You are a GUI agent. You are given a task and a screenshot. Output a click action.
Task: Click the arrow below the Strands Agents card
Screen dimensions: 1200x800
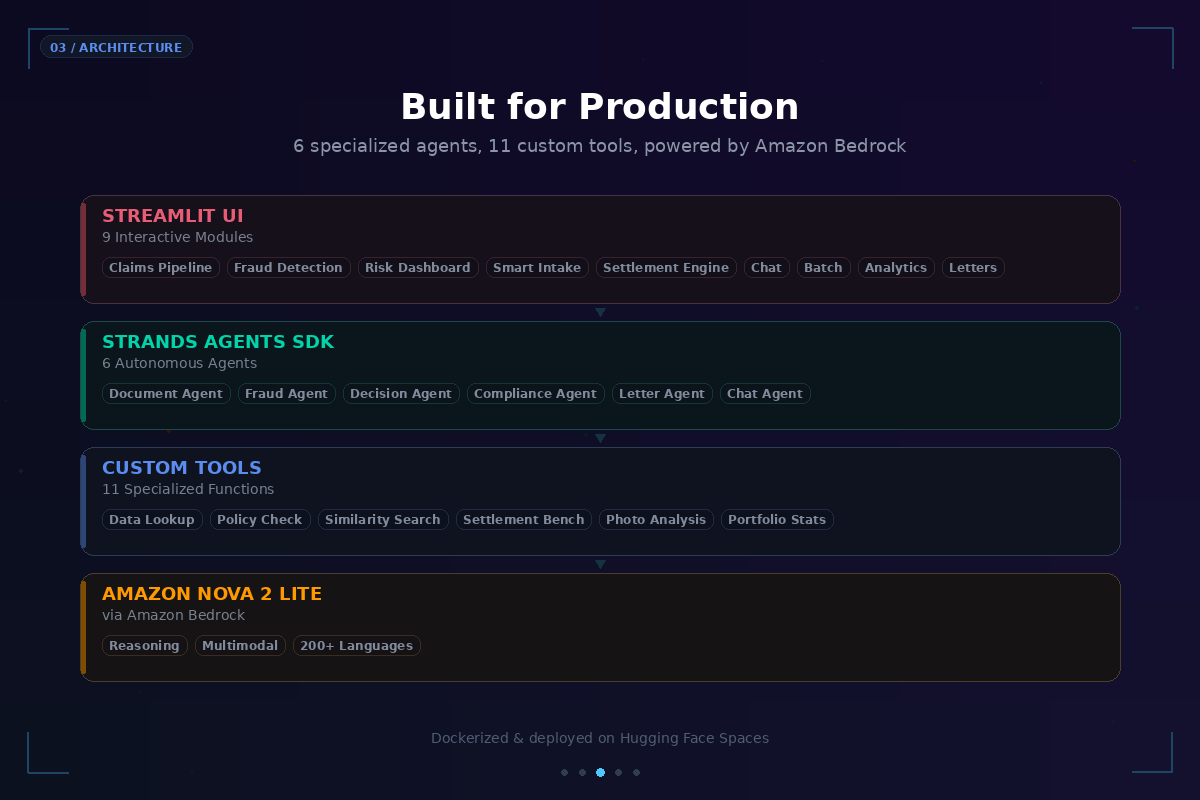600,438
